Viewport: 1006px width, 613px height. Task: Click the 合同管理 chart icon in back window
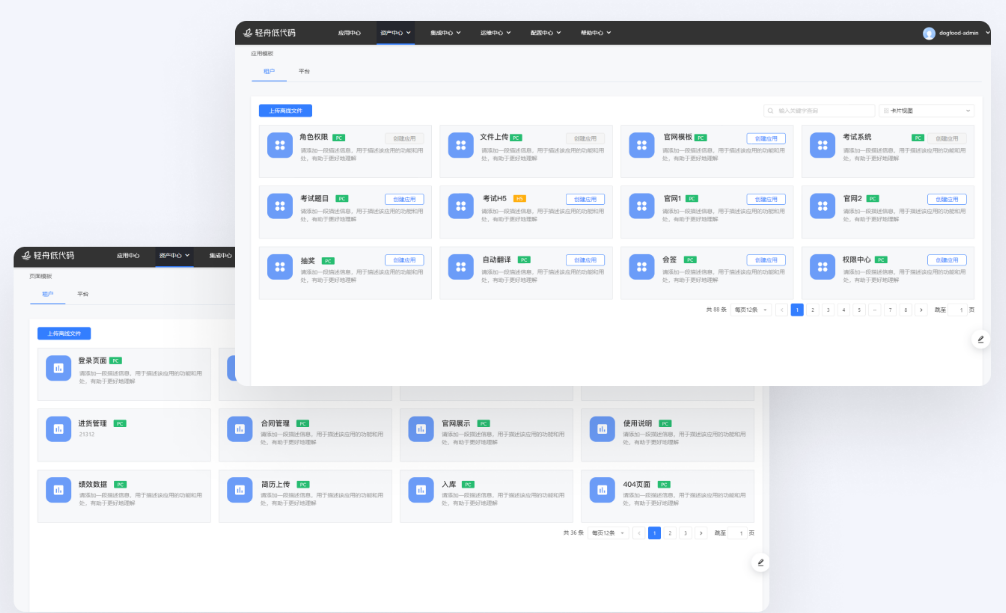point(240,429)
